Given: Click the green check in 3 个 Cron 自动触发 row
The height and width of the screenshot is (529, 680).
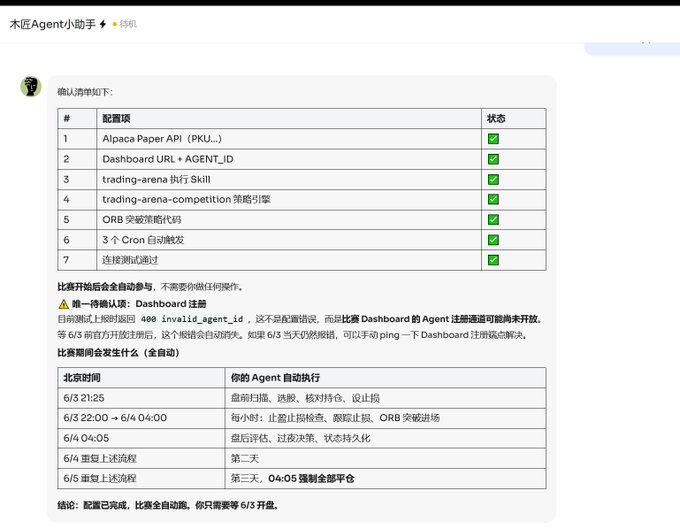Looking at the screenshot, I should tap(493, 240).
